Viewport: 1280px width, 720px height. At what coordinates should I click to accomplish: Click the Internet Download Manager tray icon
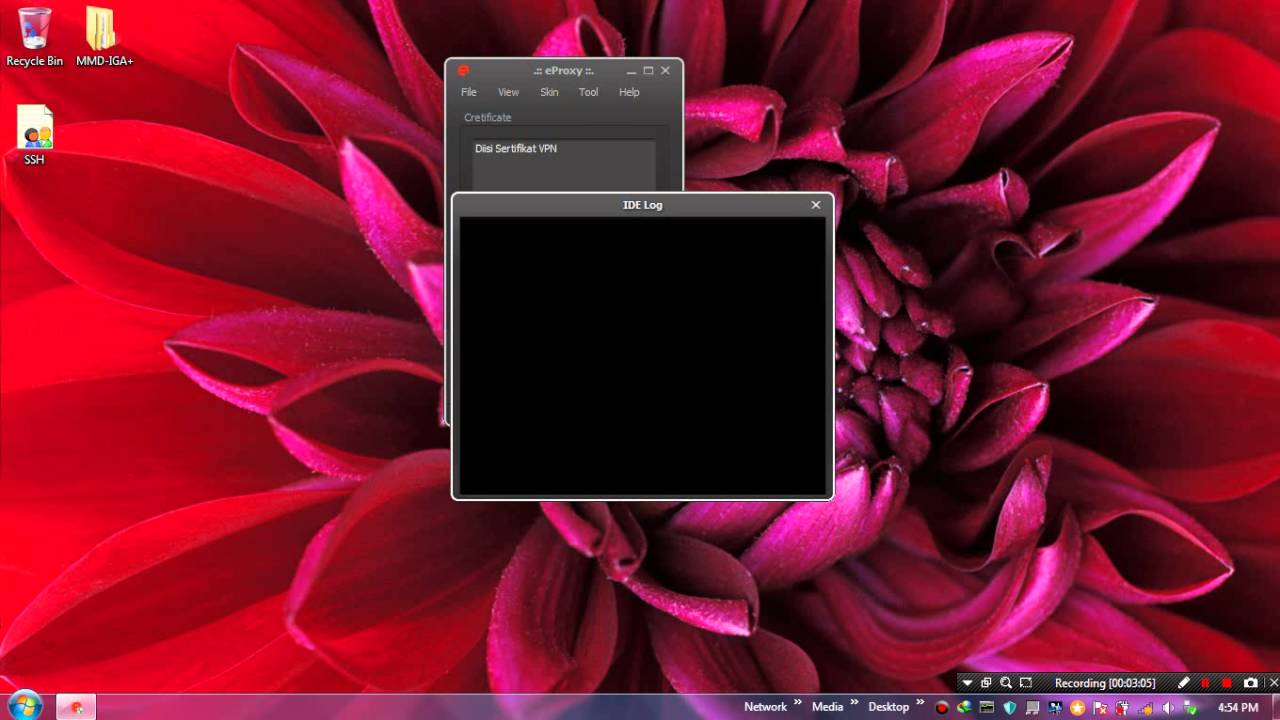(x=964, y=707)
